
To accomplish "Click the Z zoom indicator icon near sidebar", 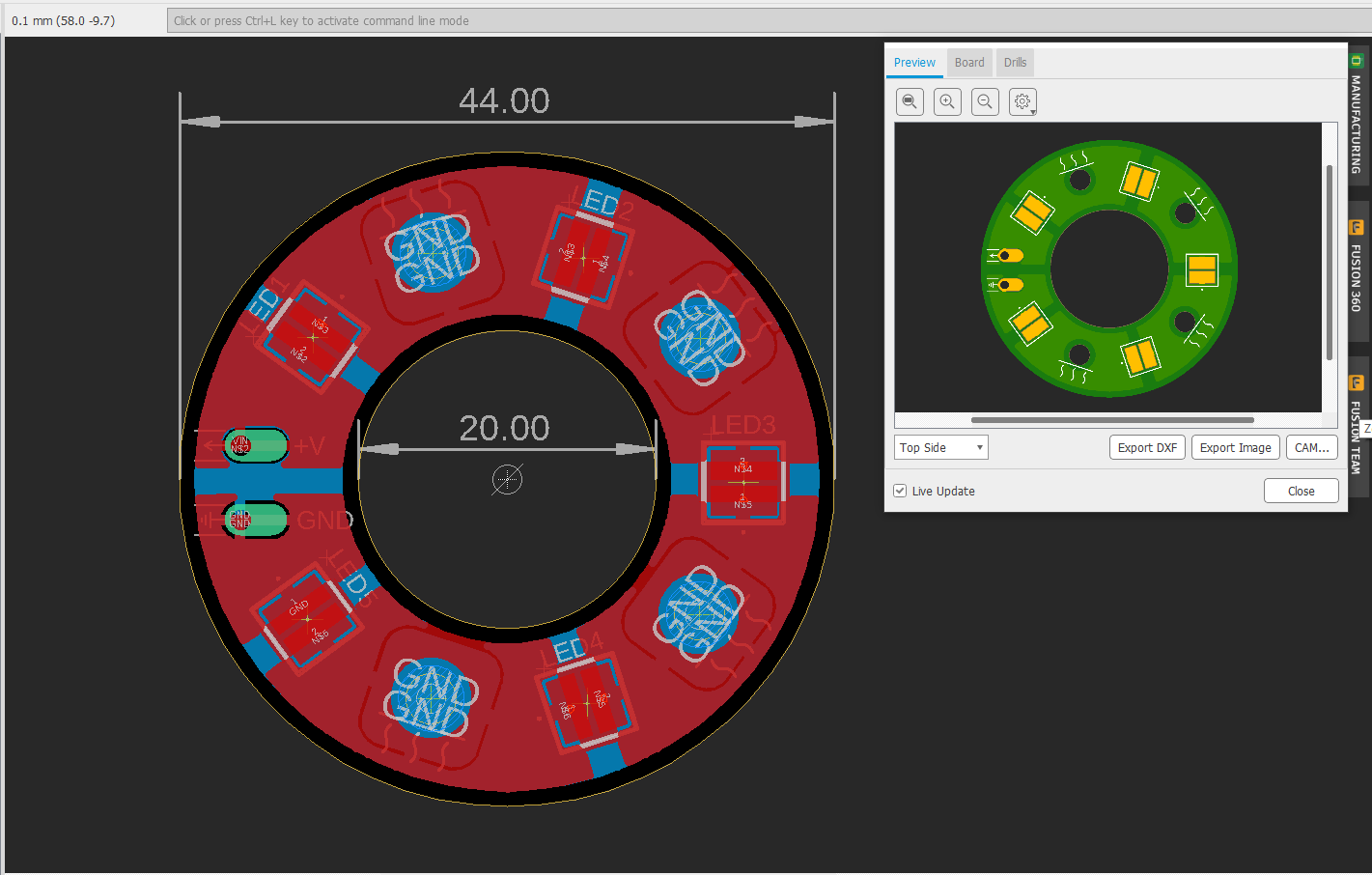I will (1368, 428).
